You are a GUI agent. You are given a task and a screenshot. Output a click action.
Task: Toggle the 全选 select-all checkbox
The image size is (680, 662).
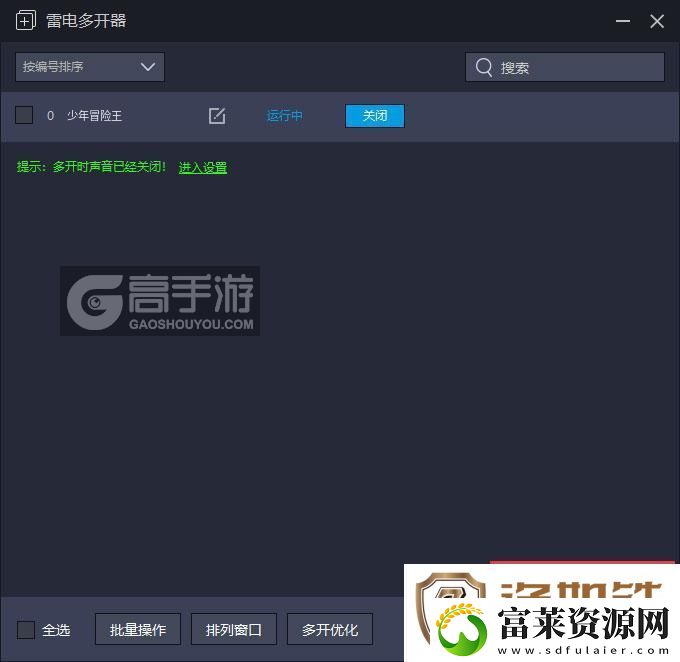pyautogui.click(x=26, y=629)
